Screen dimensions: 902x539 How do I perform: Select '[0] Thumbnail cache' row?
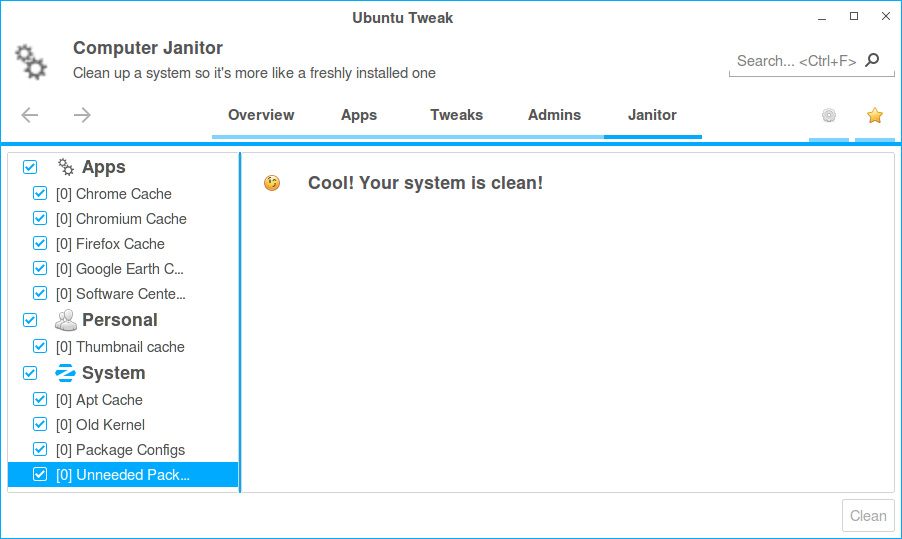tap(123, 347)
